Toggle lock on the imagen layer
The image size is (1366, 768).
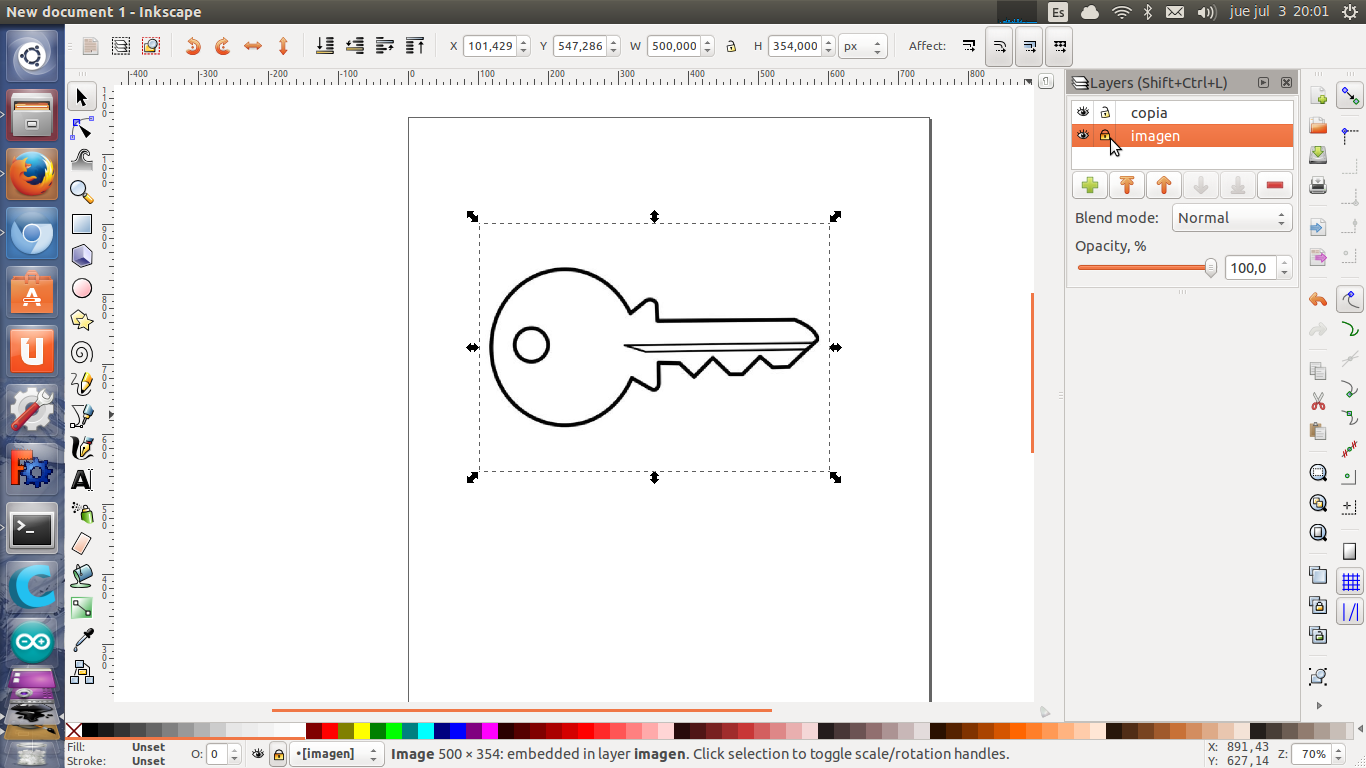(1105, 135)
